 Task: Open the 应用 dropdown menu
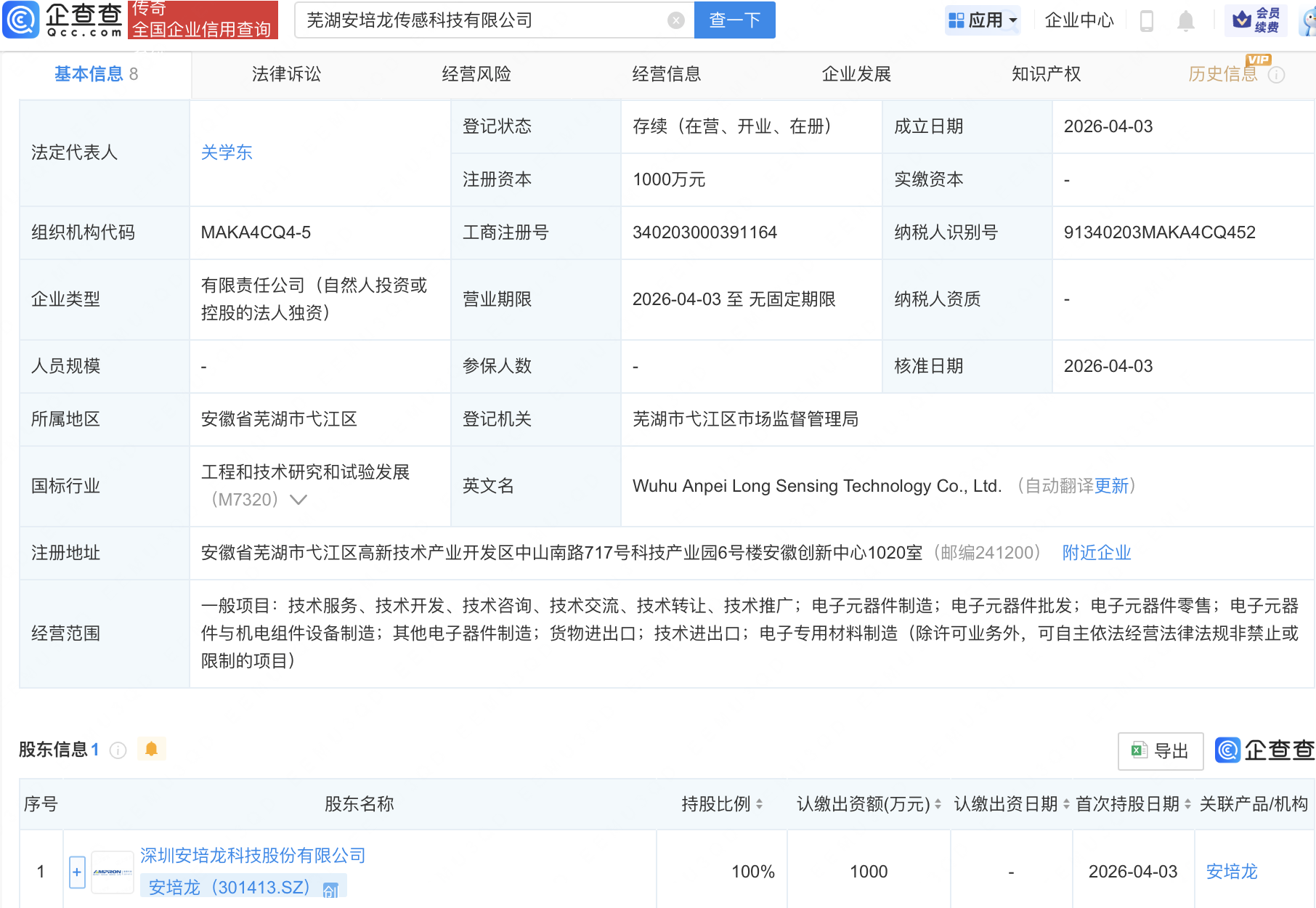point(983,20)
